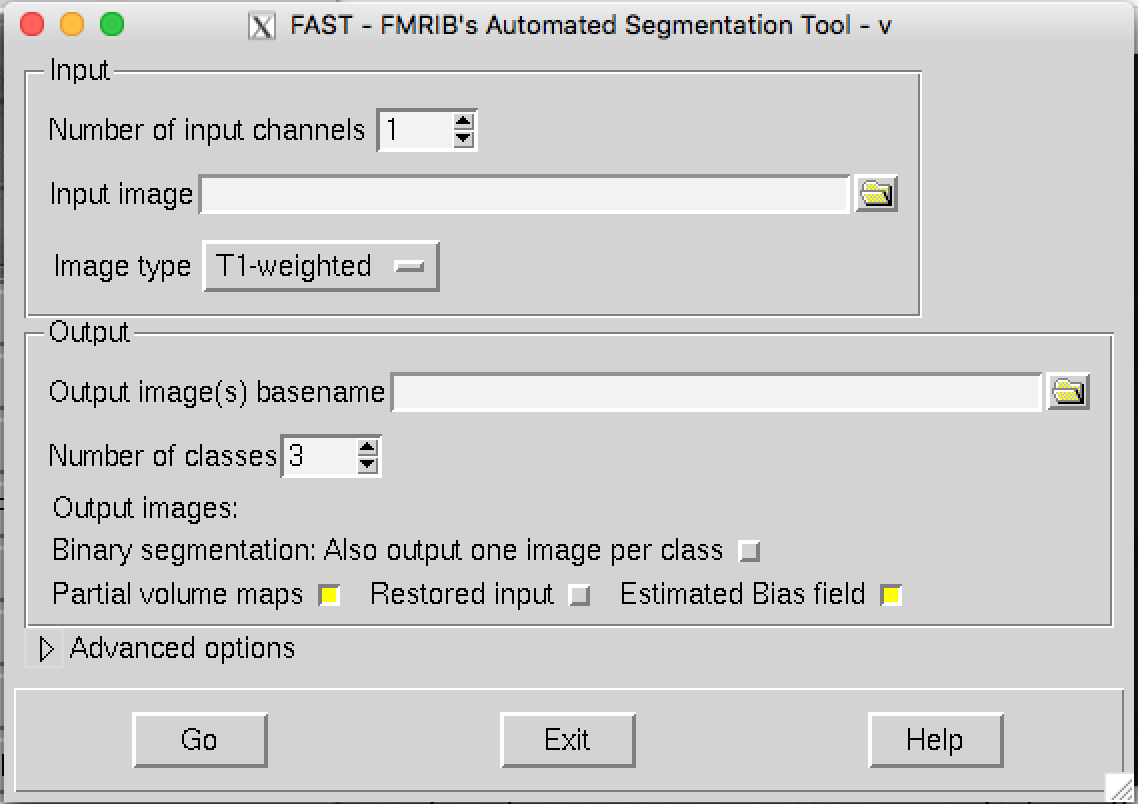Image resolution: width=1138 pixels, height=804 pixels.
Task: Grab the window resize handle corner
Action: pyautogui.click(x=1120, y=787)
